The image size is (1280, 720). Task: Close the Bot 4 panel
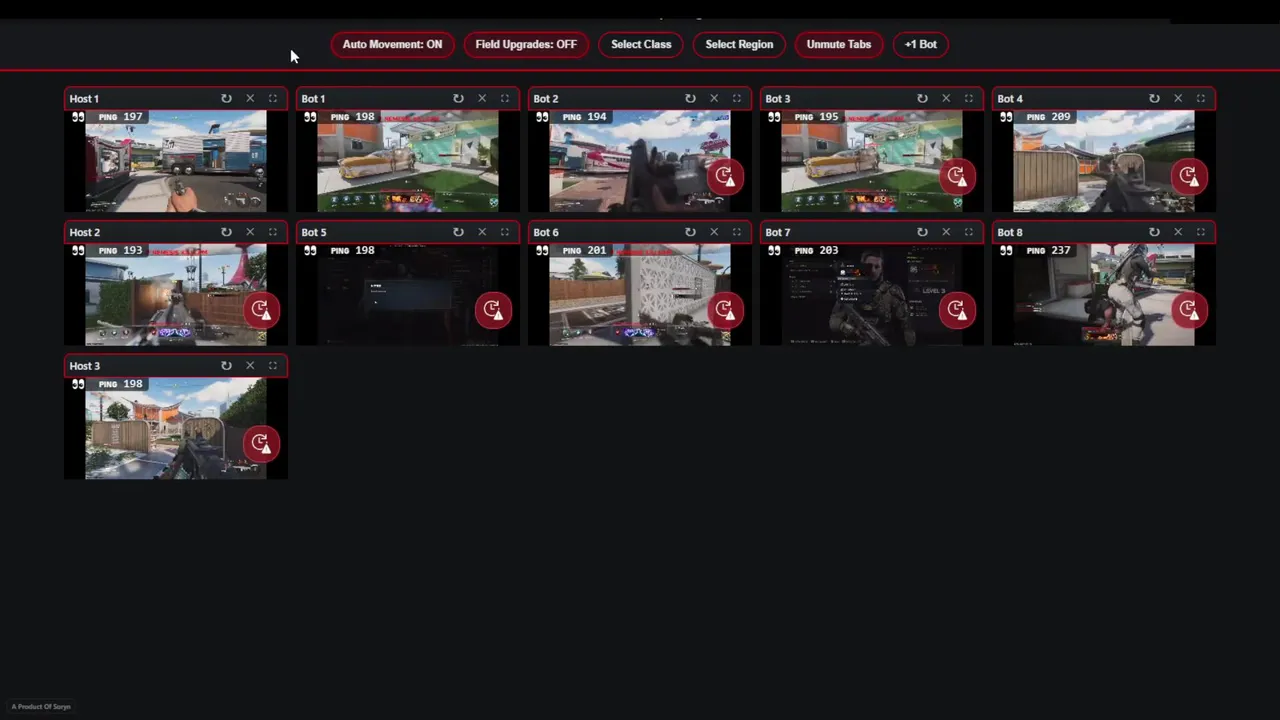[x=1178, y=99]
